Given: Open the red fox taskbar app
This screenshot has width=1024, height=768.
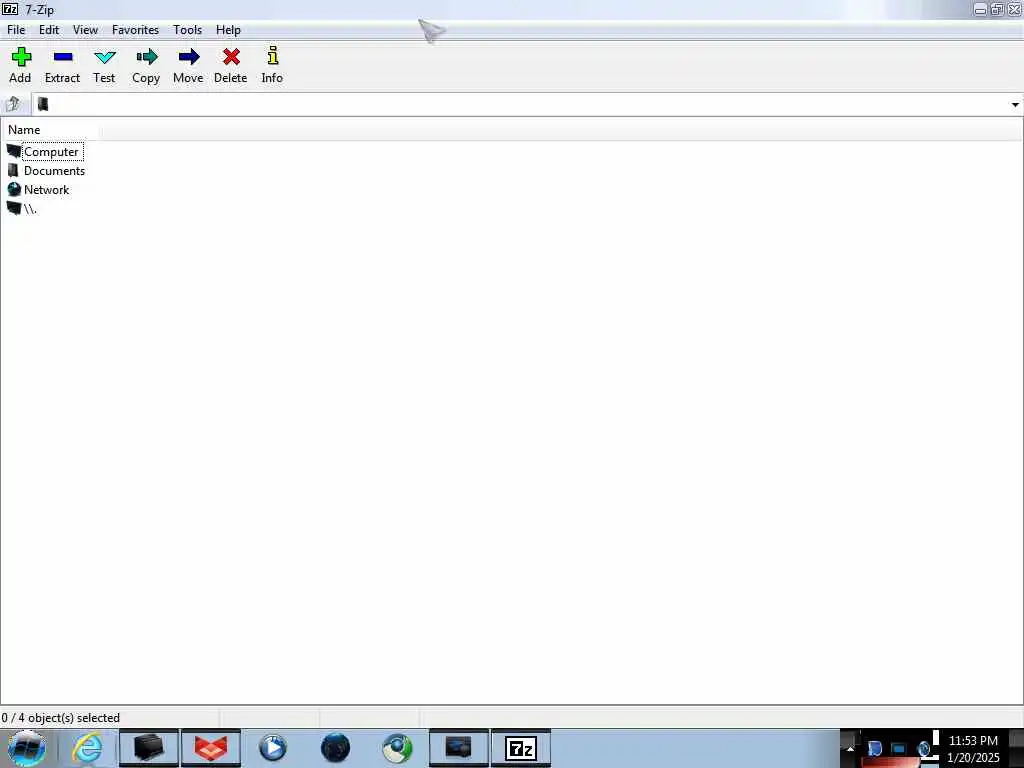Looking at the screenshot, I should coord(211,748).
